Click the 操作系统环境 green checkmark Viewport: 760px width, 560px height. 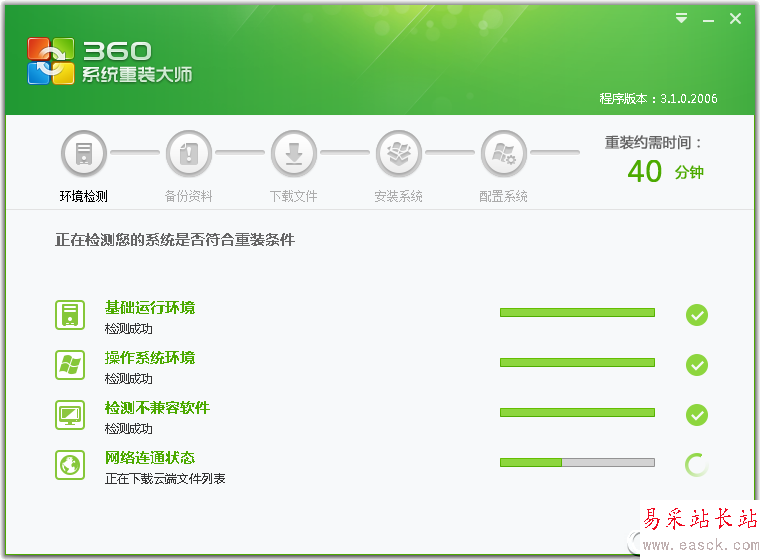point(697,365)
